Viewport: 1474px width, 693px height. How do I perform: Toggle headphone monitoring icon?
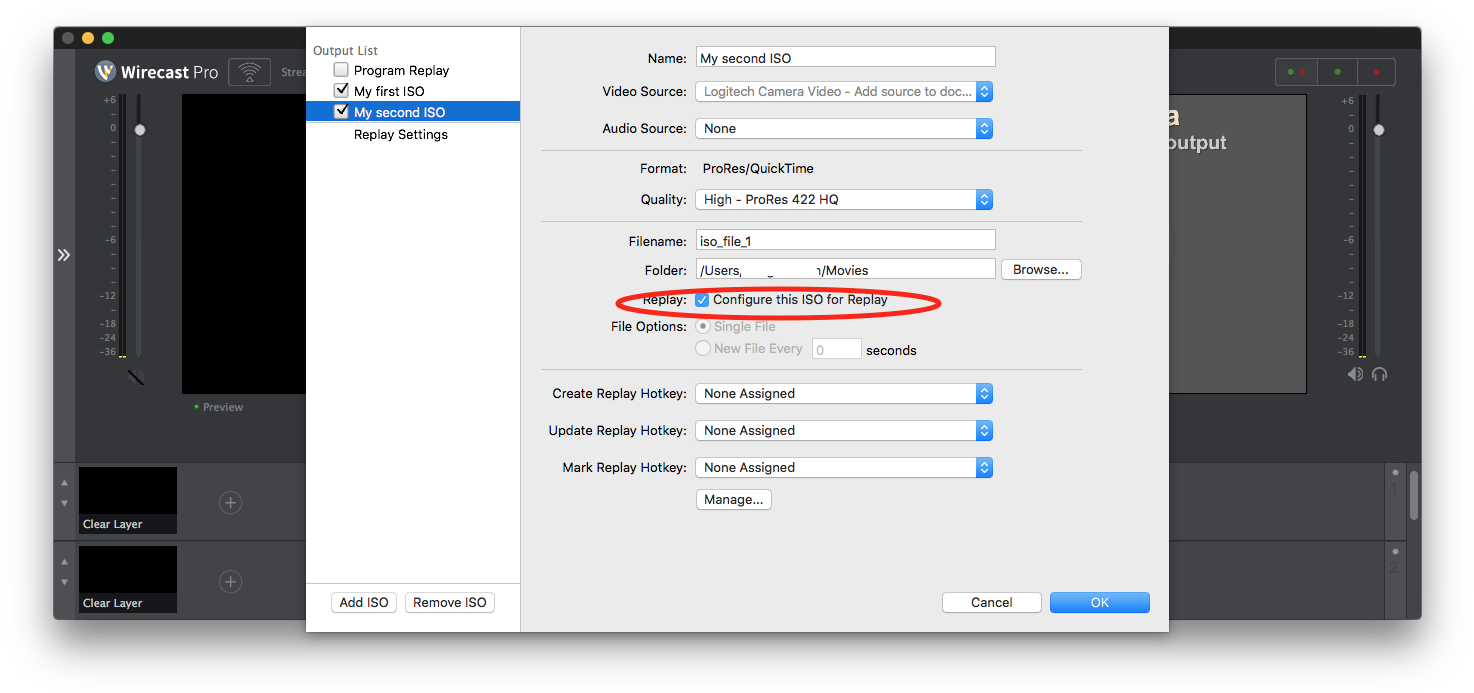(1380, 374)
